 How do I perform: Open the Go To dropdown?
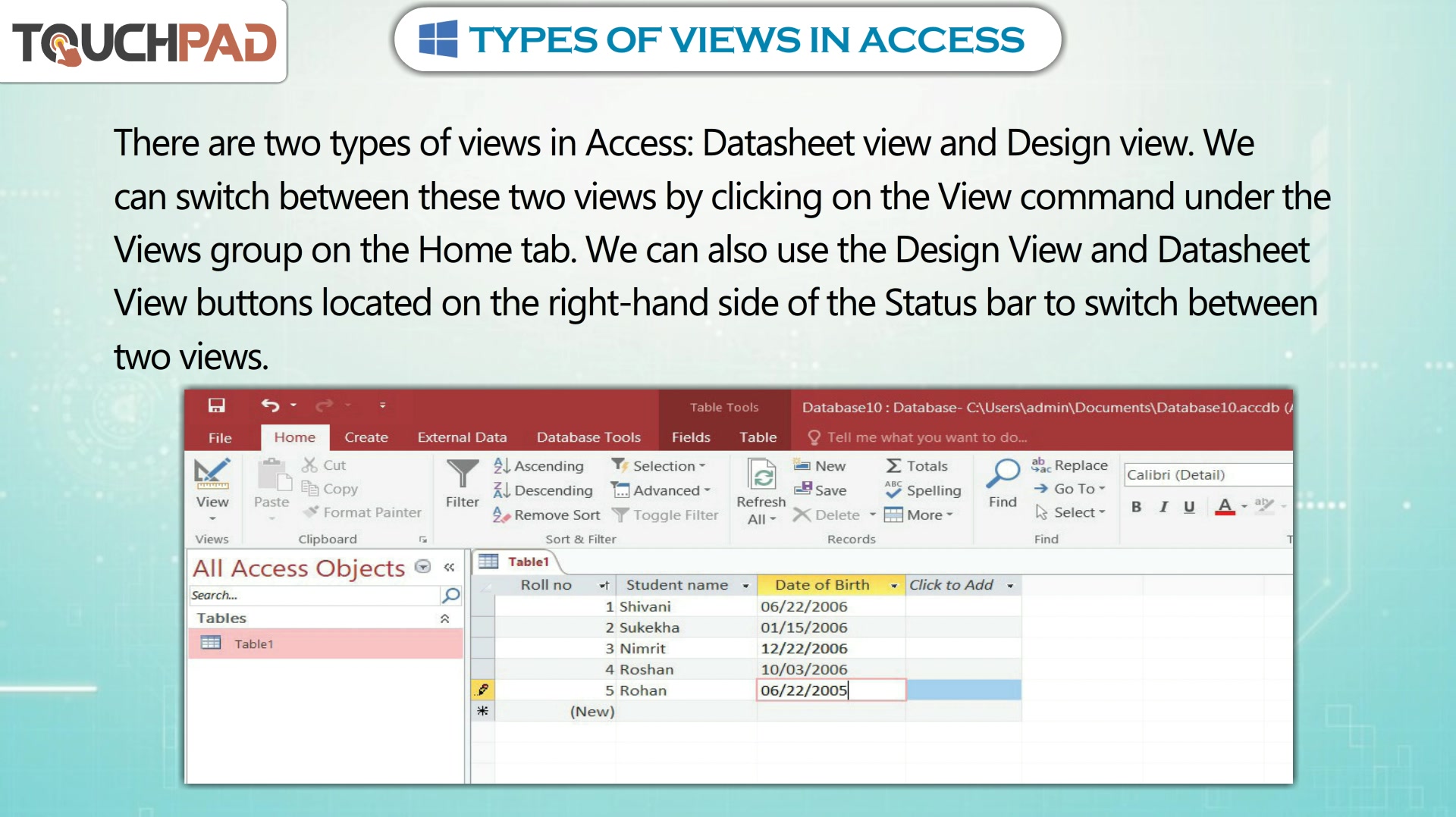coord(1070,489)
